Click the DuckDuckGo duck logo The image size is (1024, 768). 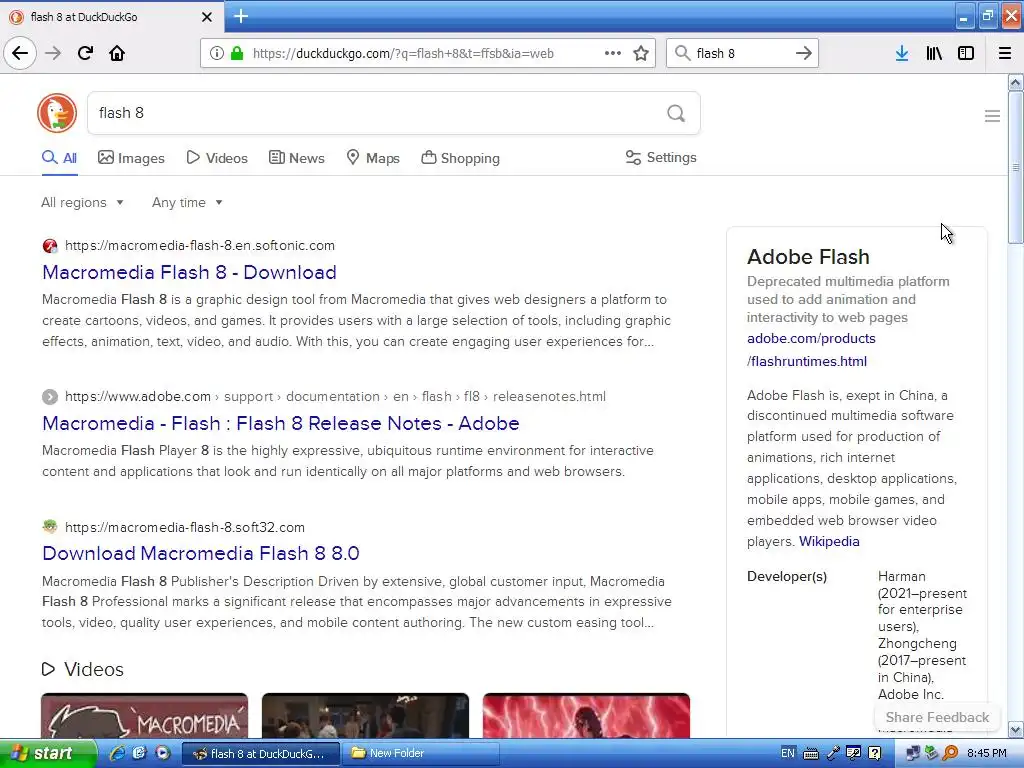(57, 113)
